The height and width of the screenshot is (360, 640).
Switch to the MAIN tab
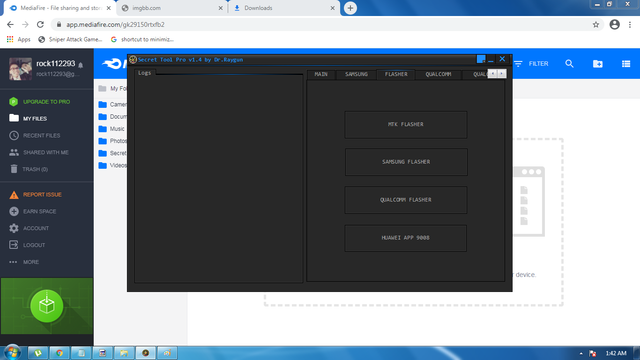321,74
